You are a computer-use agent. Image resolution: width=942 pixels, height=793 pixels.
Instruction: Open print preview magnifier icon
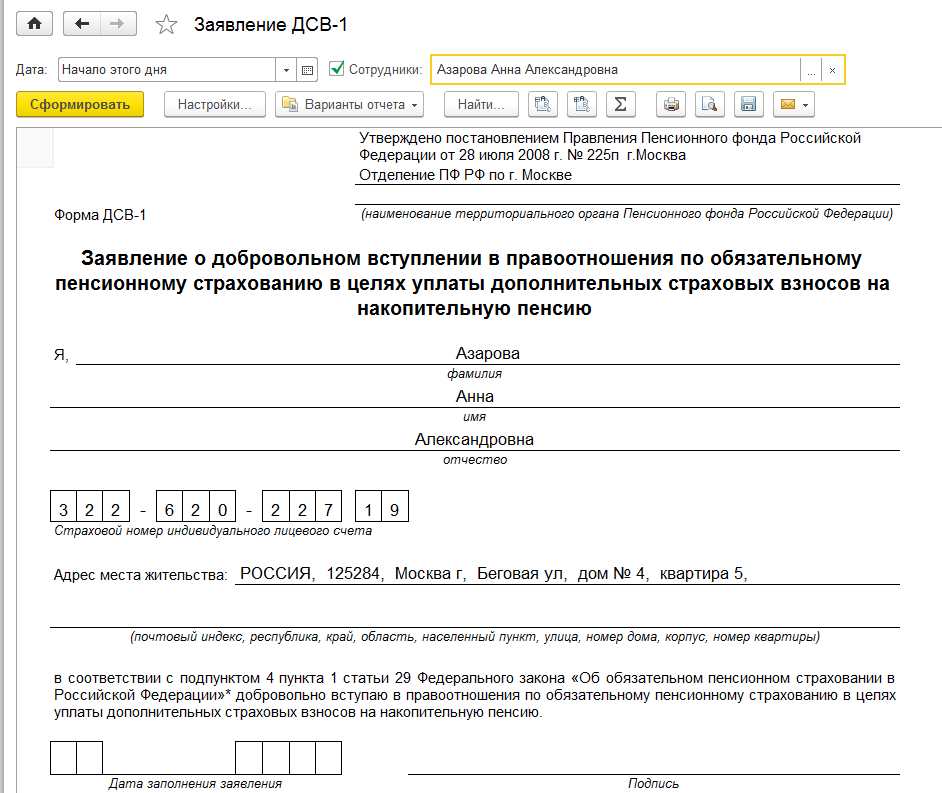[709, 104]
